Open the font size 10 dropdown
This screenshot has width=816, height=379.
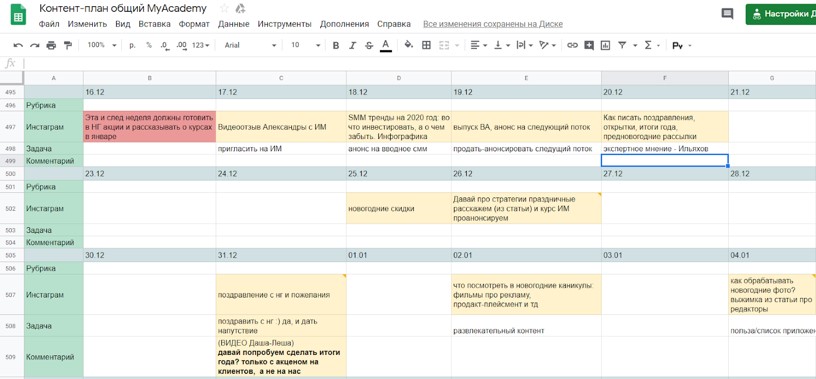pos(305,45)
